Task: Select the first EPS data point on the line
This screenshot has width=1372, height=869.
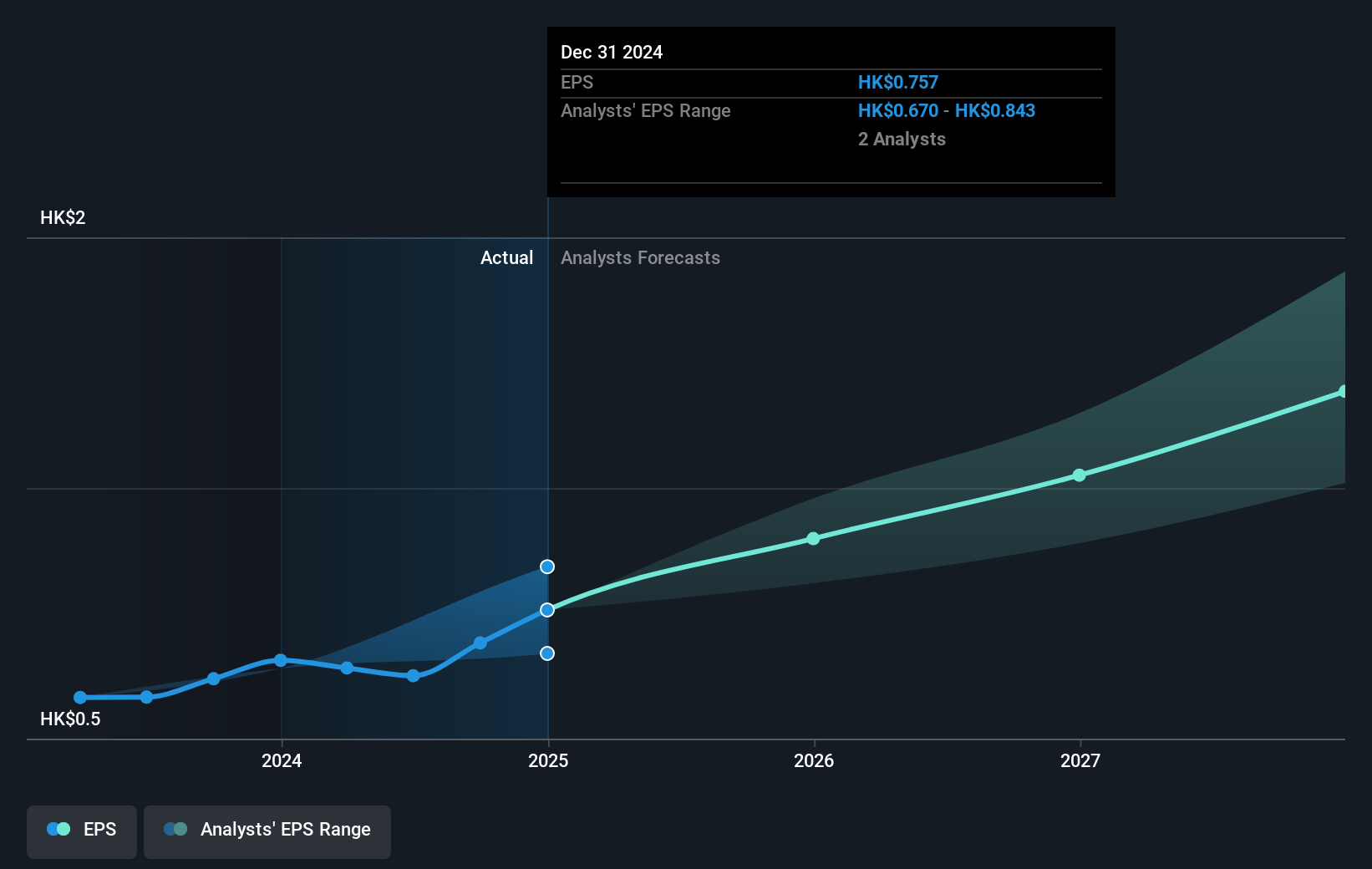Action: click(x=80, y=697)
